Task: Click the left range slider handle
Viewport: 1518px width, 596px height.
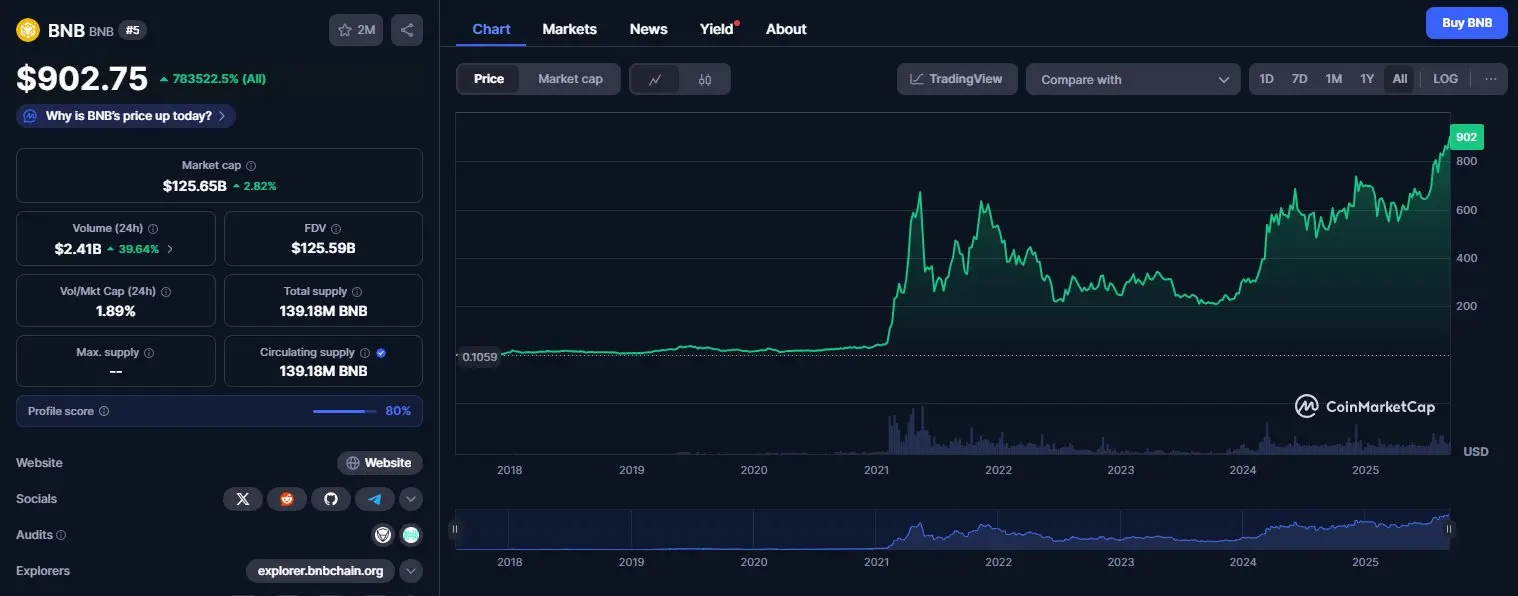Action: click(455, 529)
